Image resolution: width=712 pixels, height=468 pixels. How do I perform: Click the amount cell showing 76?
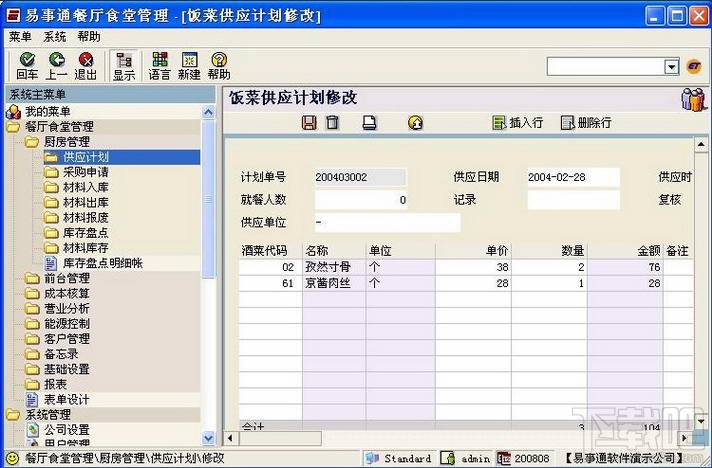(x=625, y=267)
